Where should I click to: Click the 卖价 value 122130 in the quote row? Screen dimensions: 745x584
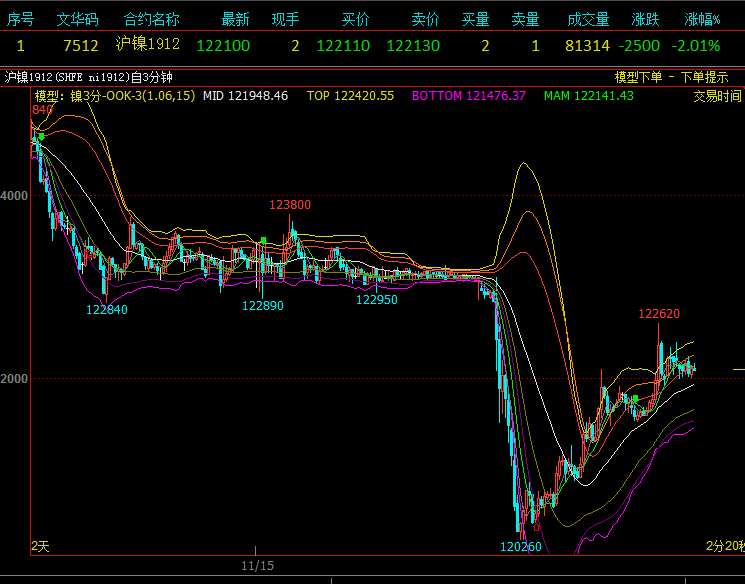[412, 45]
